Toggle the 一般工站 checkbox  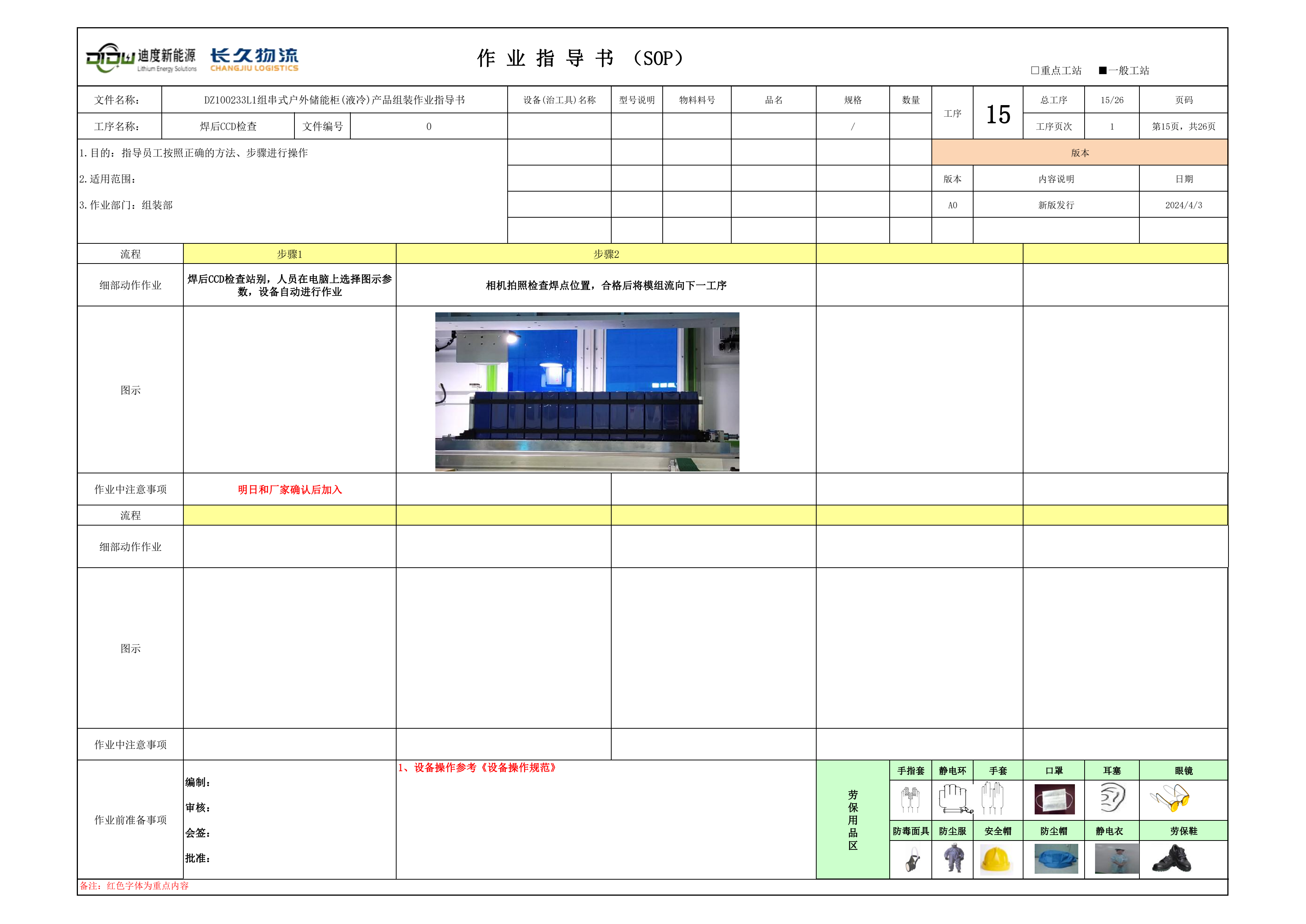(x=1102, y=70)
